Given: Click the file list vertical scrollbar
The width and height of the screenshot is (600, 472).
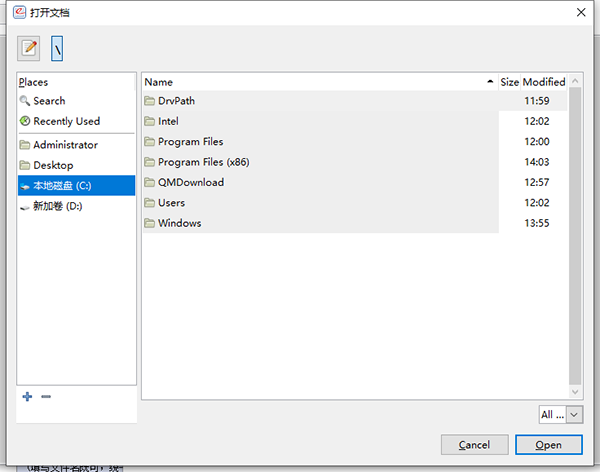Looking at the screenshot, I should pyautogui.click(x=575, y=240).
